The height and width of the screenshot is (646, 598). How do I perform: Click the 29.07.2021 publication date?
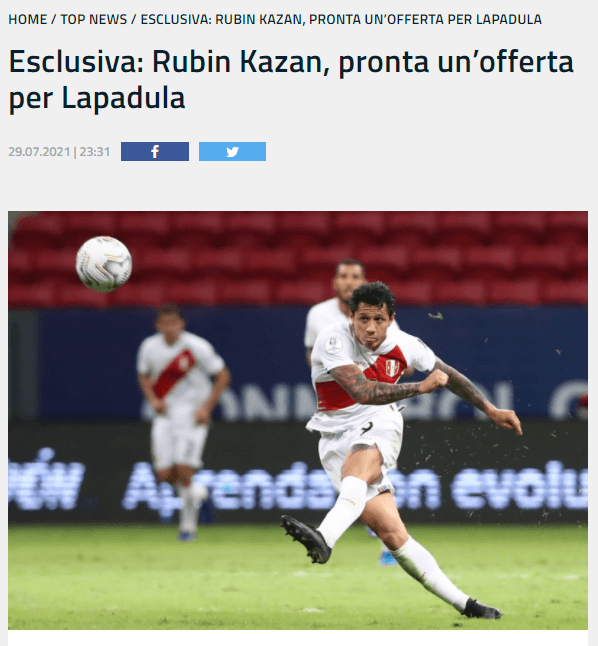[x=39, y=152]
